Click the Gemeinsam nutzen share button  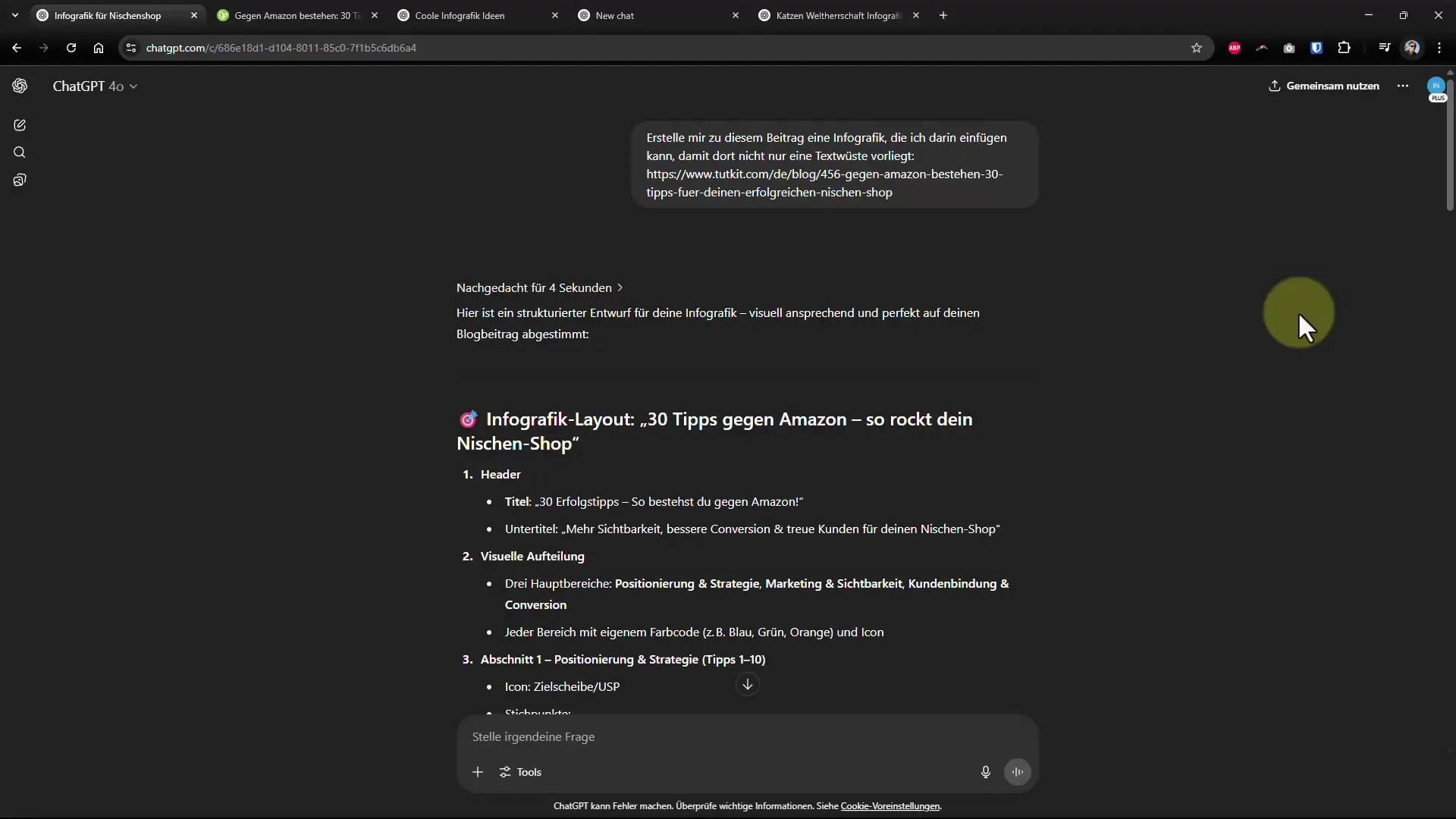tap(1324, 86)
